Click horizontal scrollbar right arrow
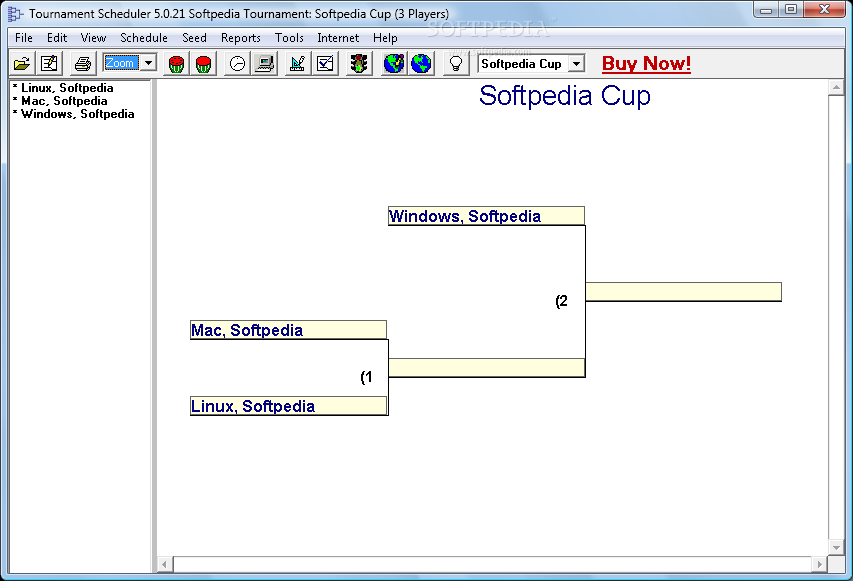 (x=819, y=565)
